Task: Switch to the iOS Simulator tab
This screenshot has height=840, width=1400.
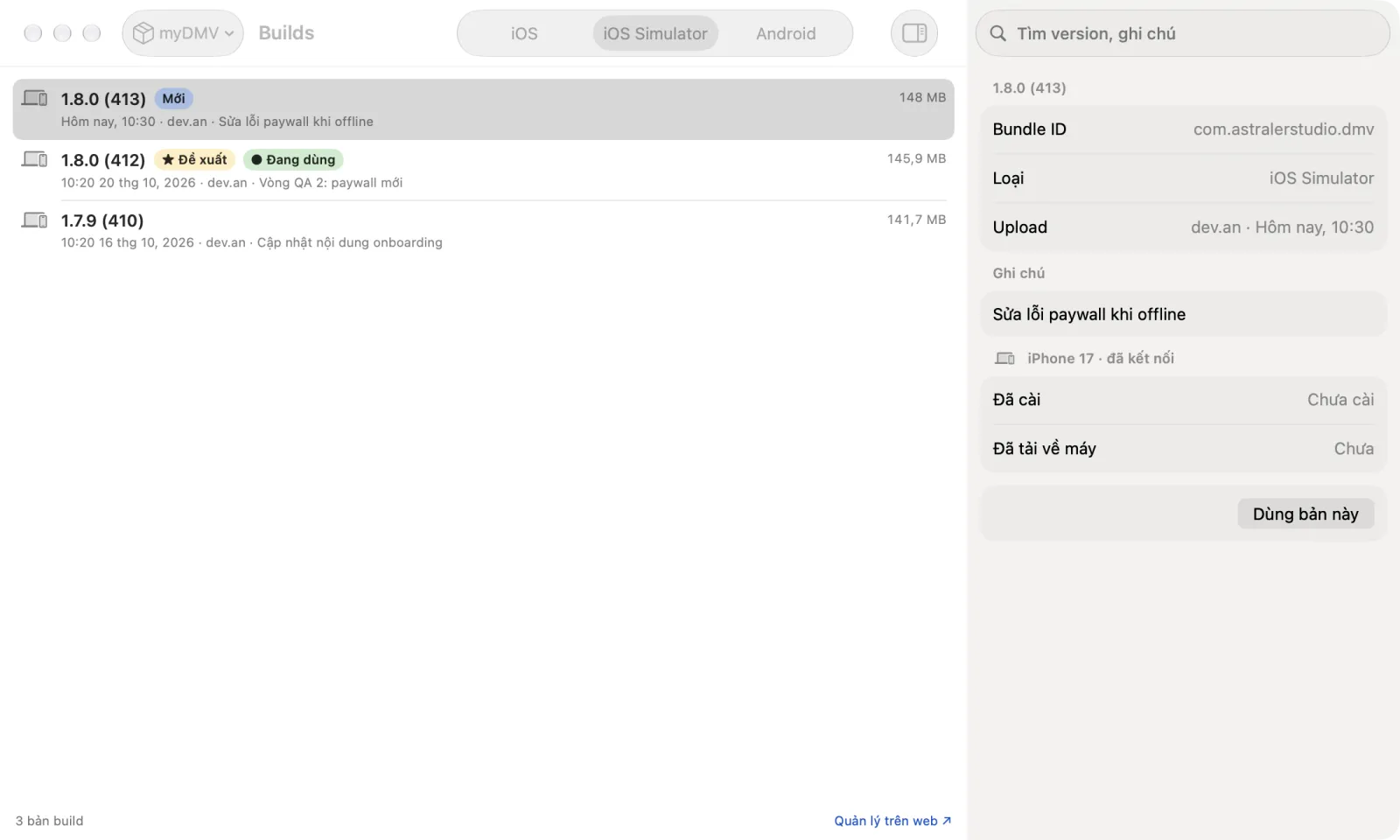Action: tap(655, 33)
